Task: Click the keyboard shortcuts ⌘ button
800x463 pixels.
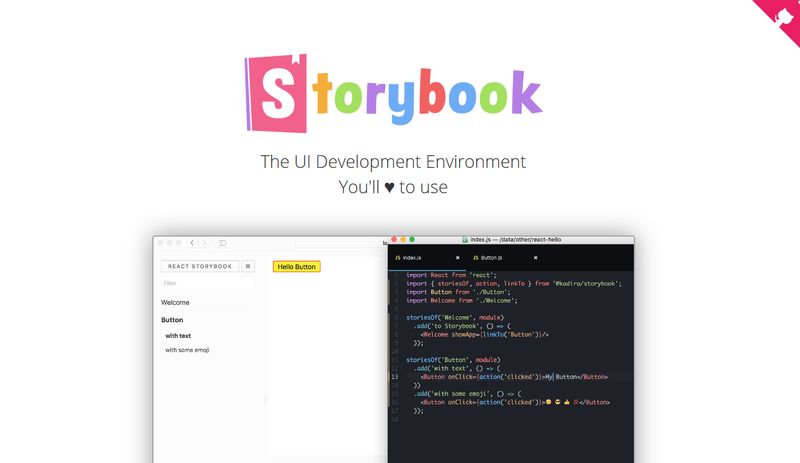Action: 248,267
